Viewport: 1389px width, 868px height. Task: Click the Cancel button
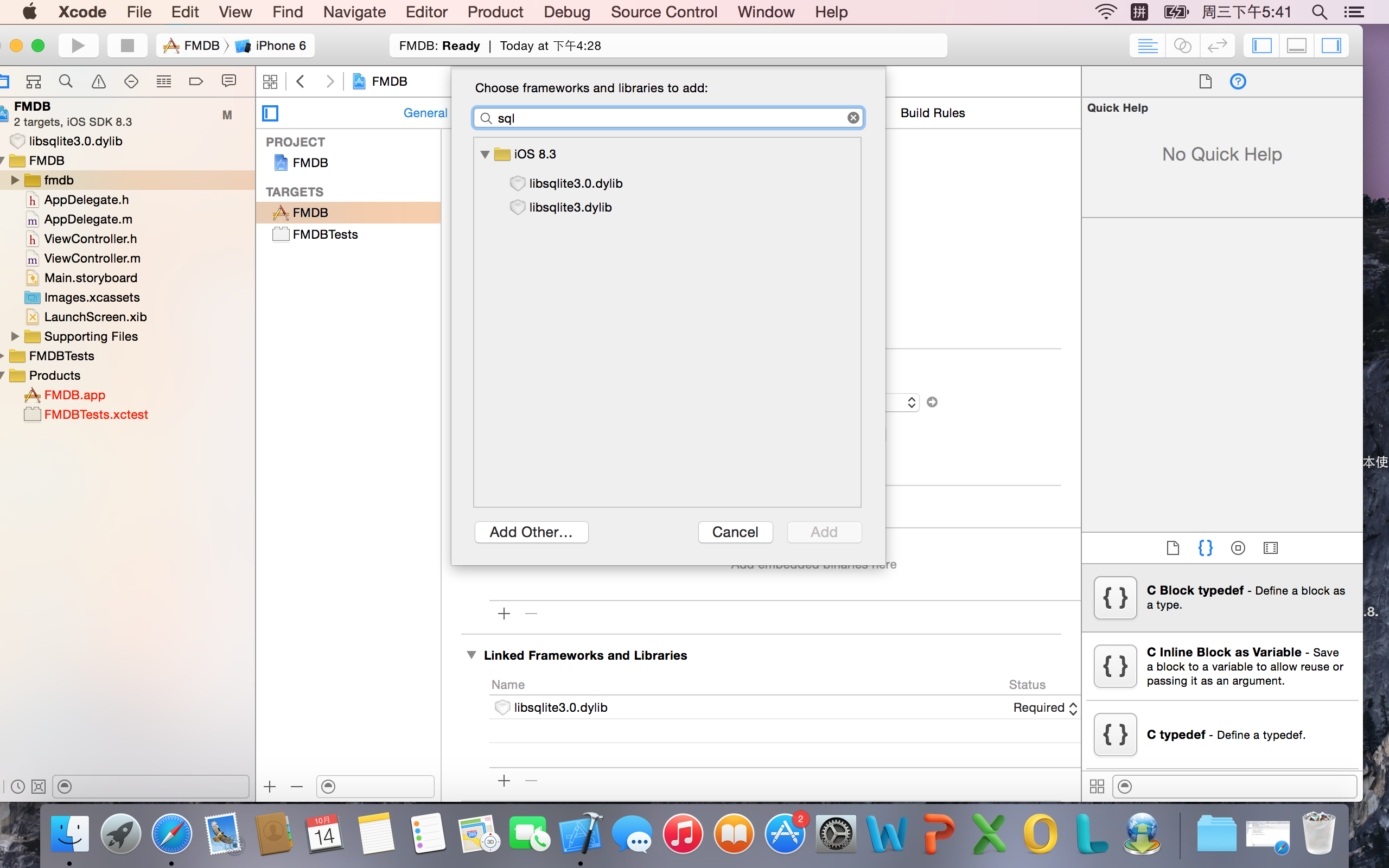click(735, 532)
